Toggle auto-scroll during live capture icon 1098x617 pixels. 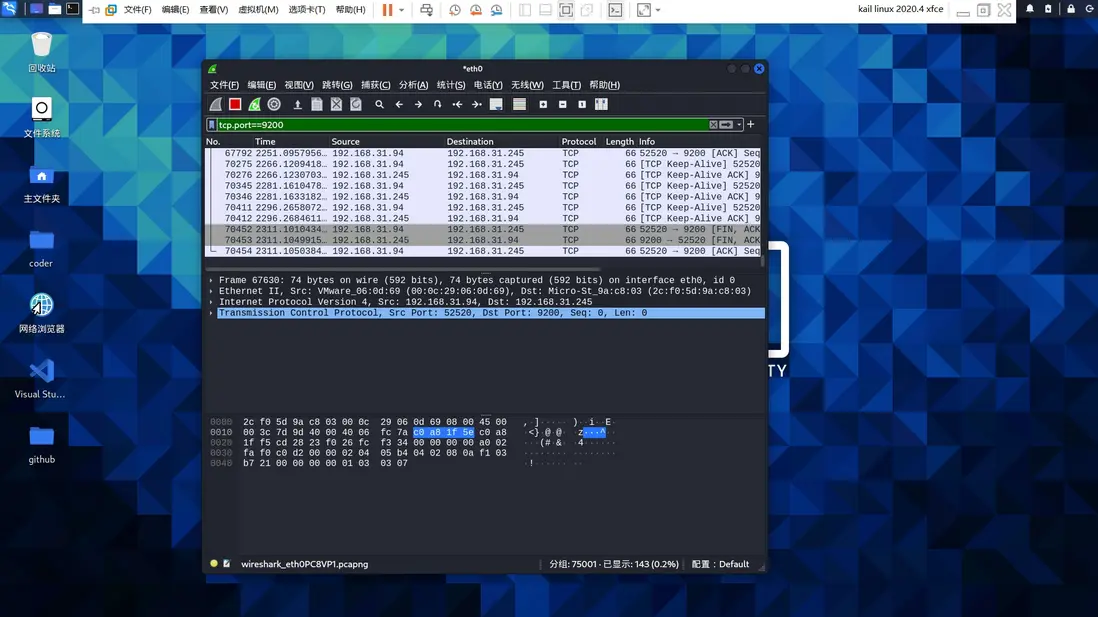click(496, 104)
